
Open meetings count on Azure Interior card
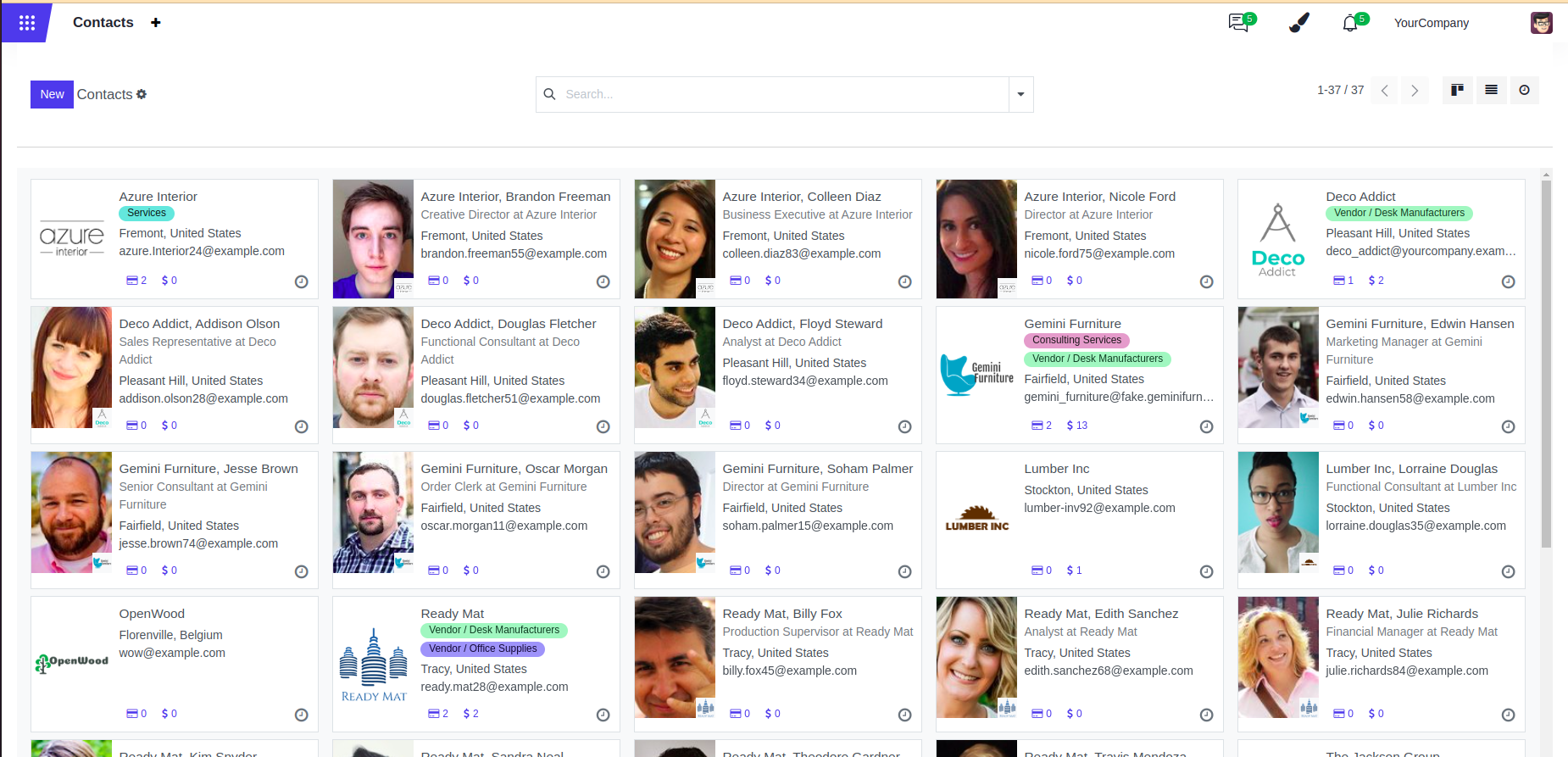tap(136, 281)
